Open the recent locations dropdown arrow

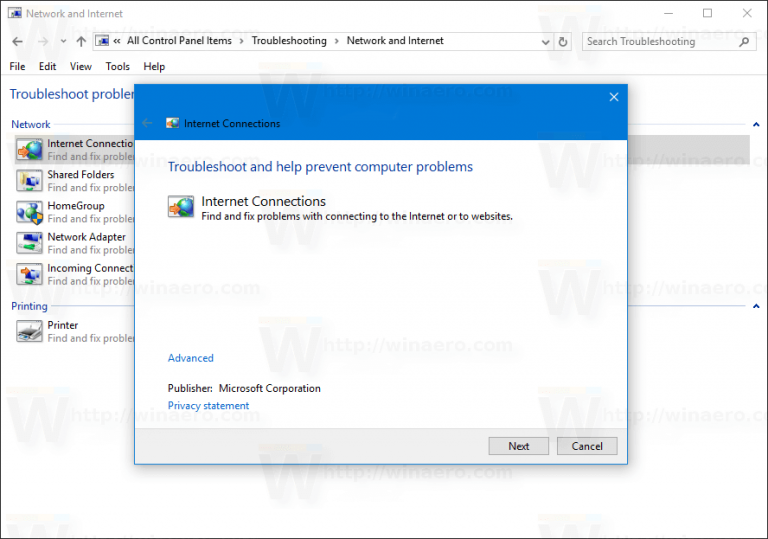pyautogui.click(x=63, y=42)
